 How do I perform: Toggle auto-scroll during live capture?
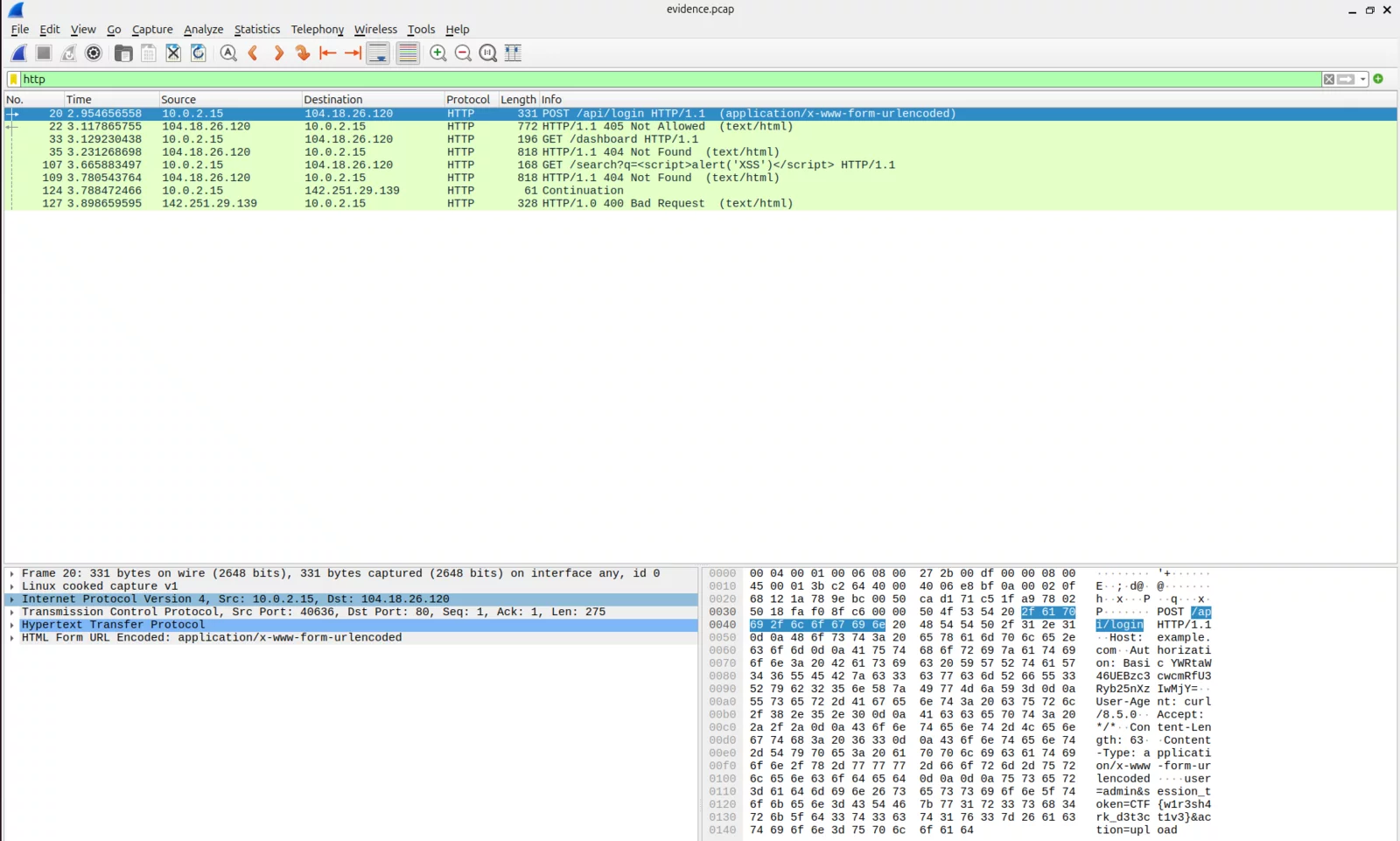(378, 53)
